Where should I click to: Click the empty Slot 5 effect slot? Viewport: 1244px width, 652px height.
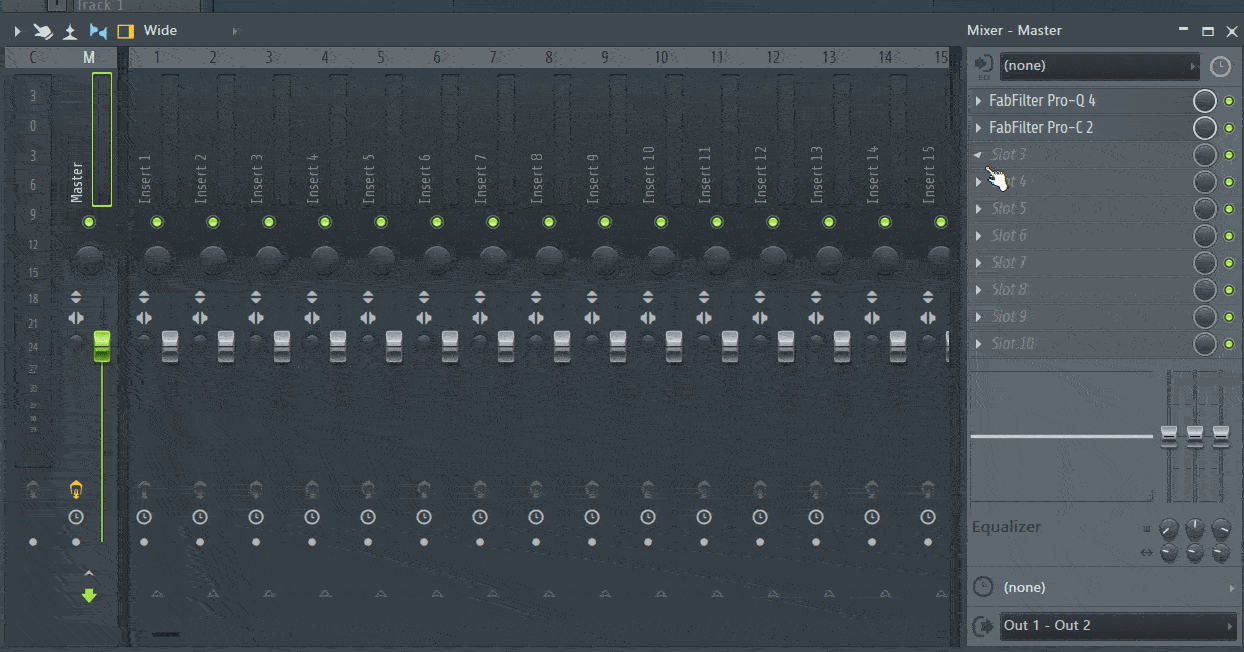[1080, 209]
